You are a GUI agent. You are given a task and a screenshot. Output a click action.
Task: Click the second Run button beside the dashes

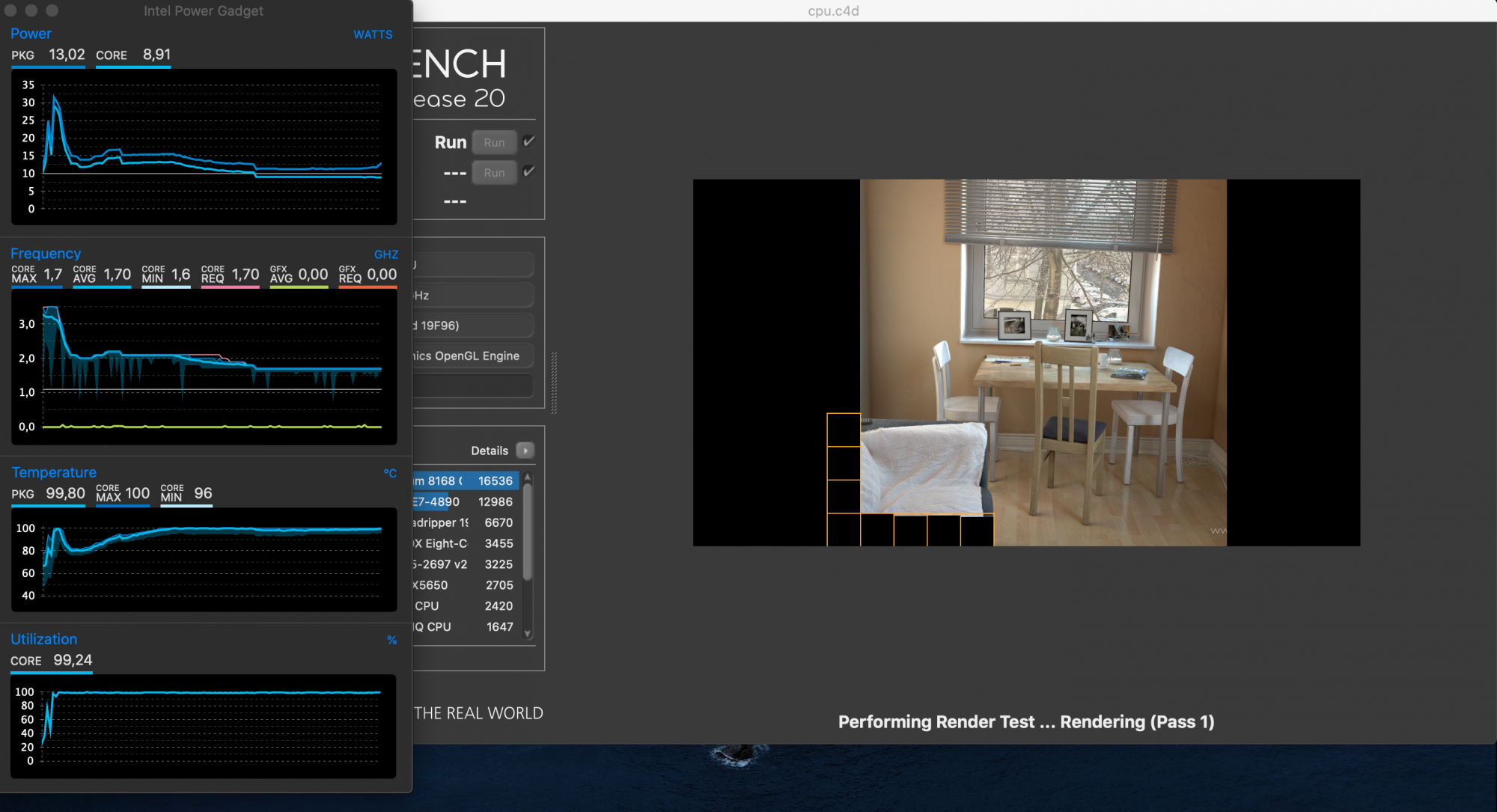(494, 173)
